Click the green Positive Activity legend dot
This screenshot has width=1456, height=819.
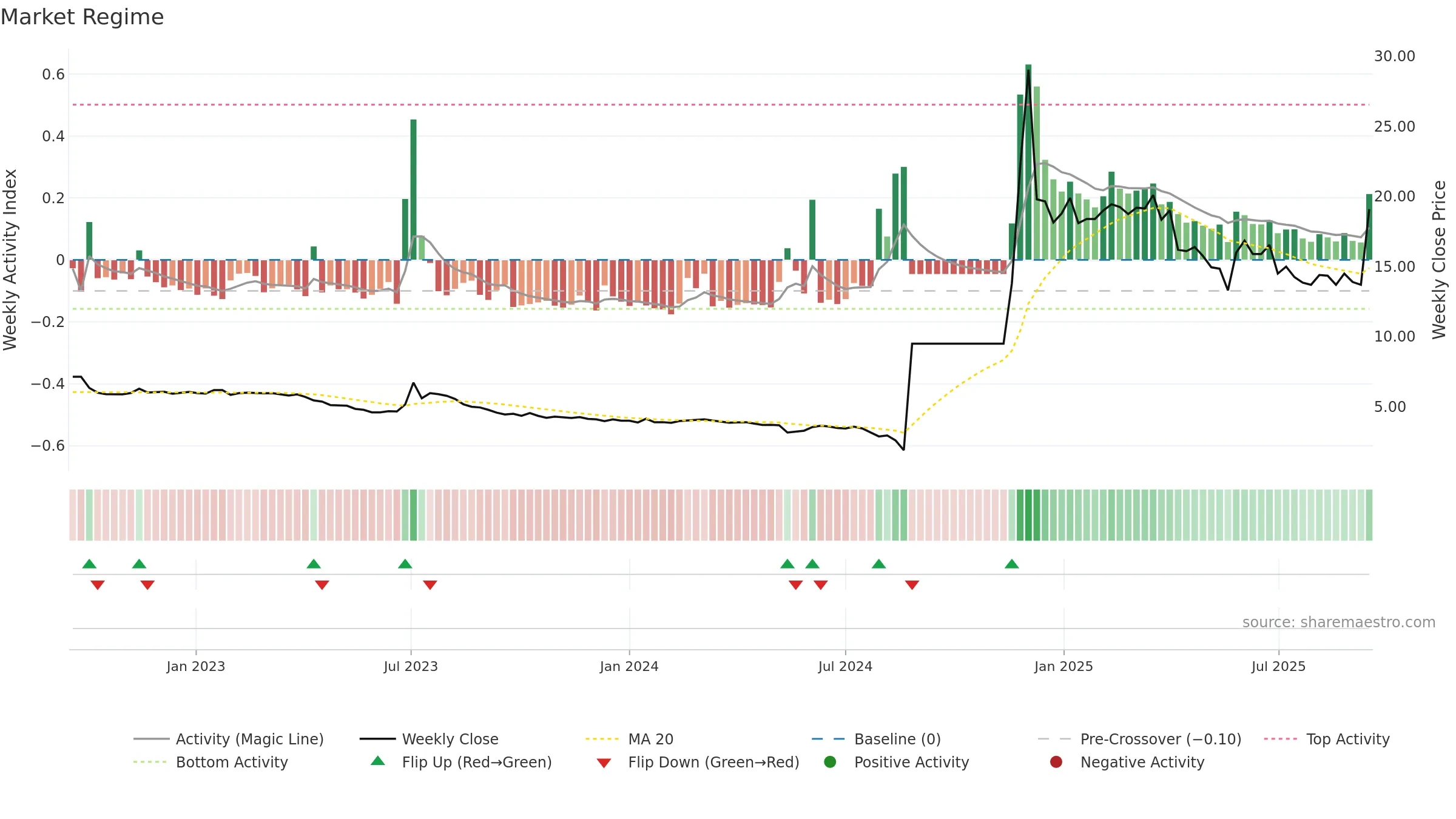coord(830,762)
